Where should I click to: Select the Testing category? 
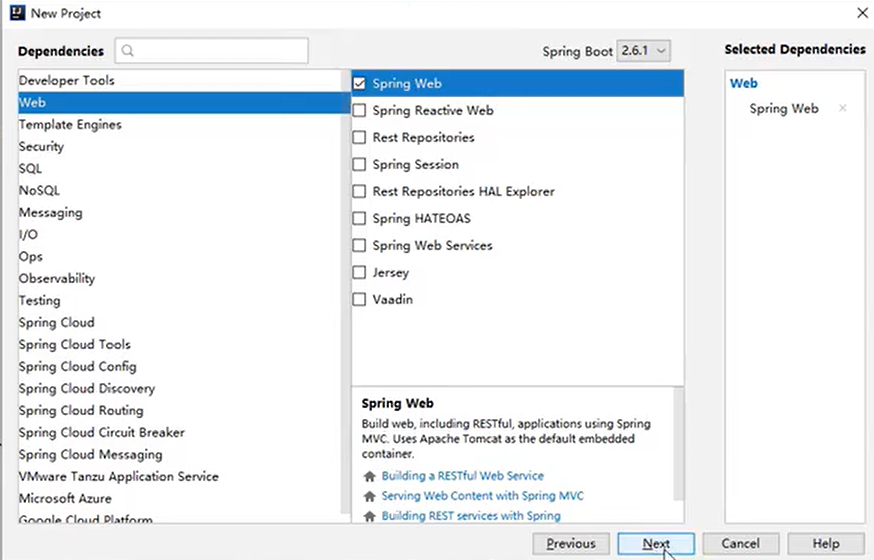pyautogui.click(x=179, y=300)
